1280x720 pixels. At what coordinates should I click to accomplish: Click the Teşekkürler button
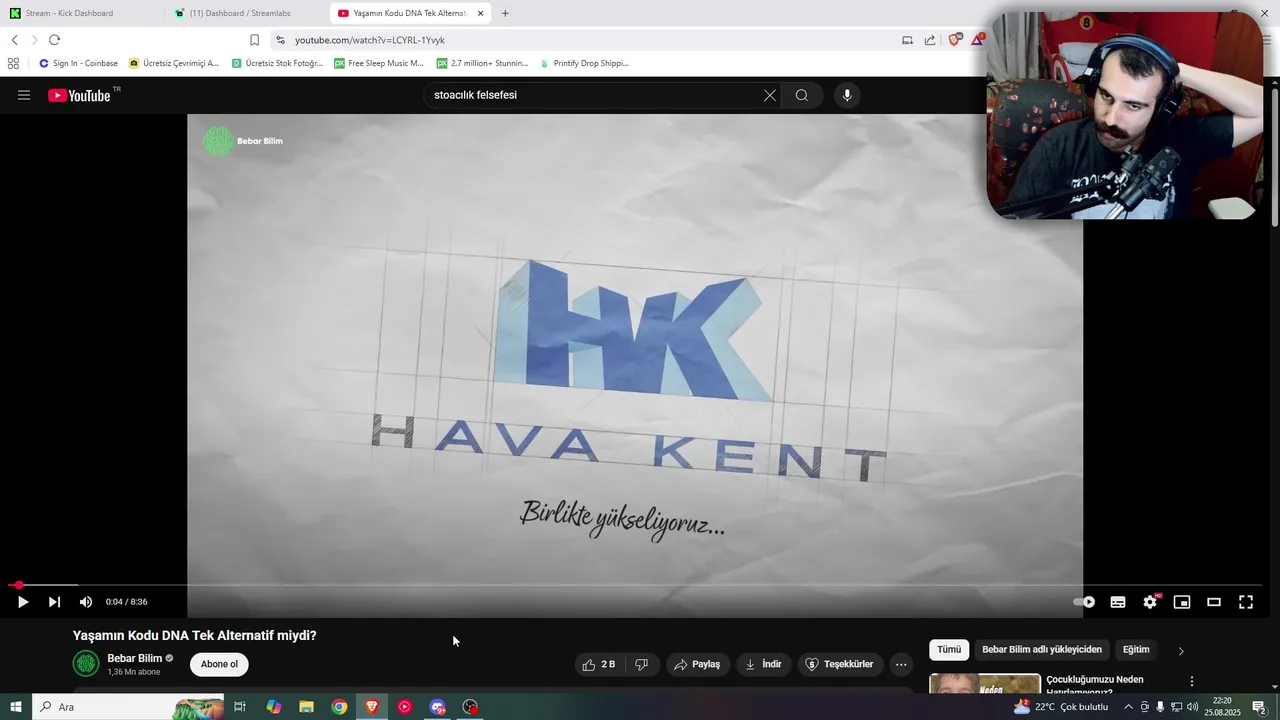click(840, 664)
